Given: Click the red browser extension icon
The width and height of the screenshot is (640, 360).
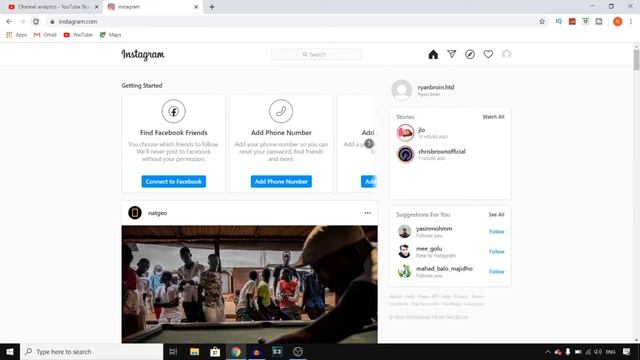Looking at the screenshot, I should (x=572, y=21).
